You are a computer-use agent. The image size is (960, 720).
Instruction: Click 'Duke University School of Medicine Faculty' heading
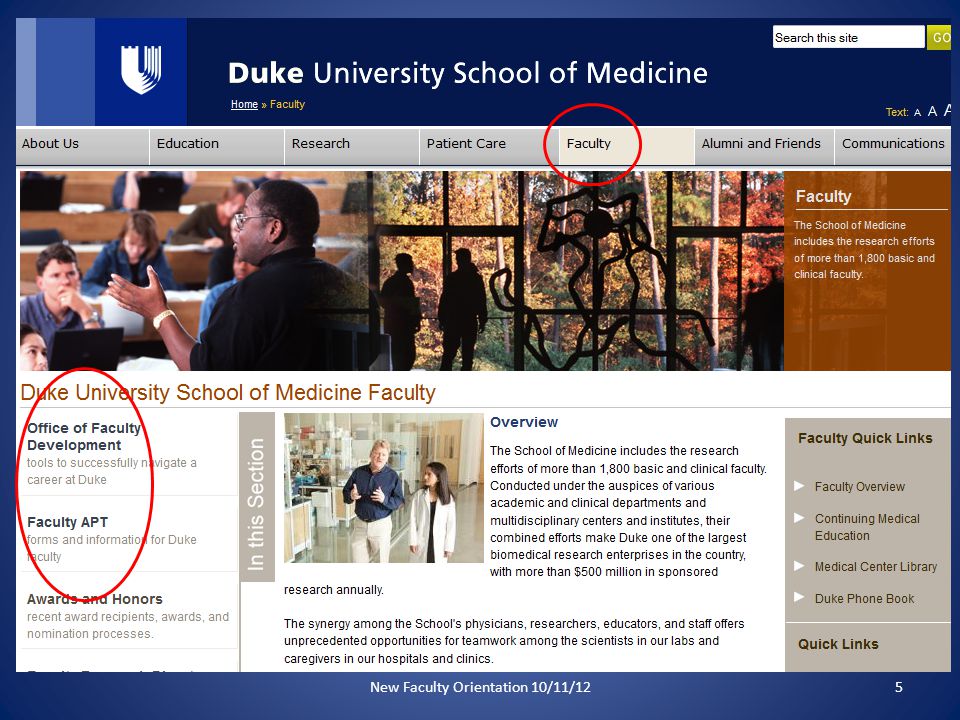pos(228,392)
